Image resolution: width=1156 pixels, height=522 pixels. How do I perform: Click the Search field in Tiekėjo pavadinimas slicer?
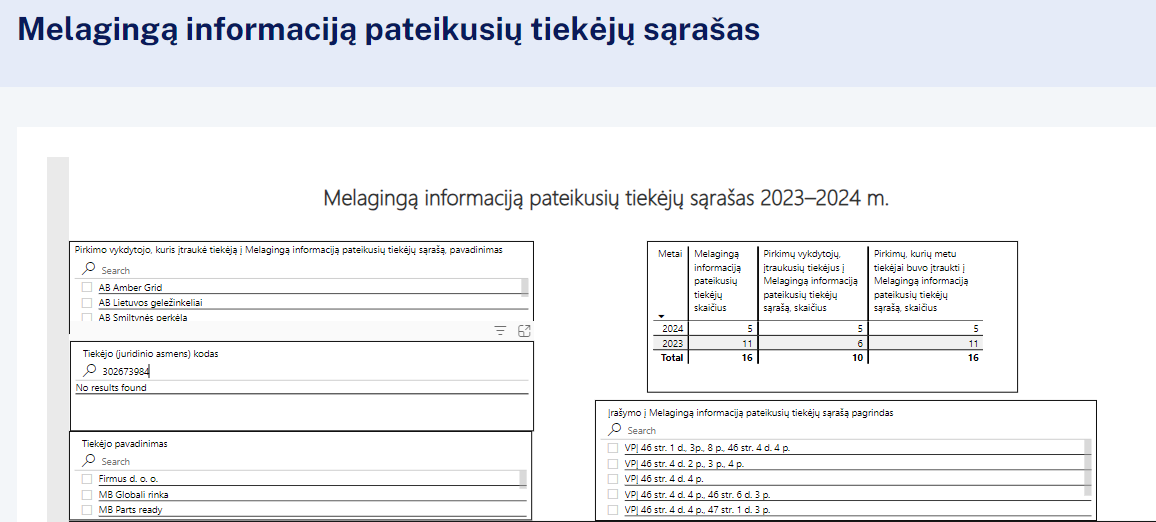coord(300,462)
